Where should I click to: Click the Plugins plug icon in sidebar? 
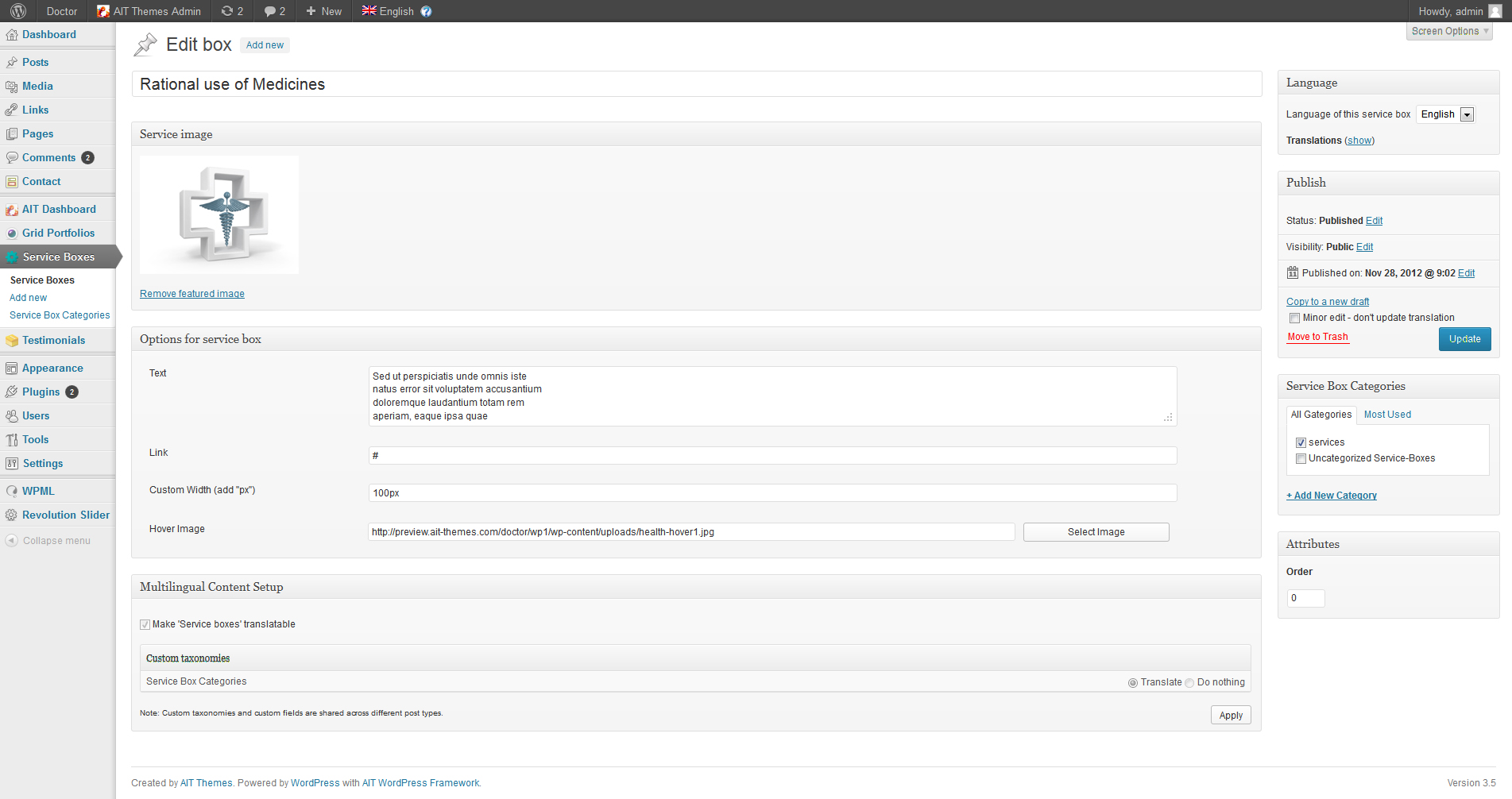coord(12,392)
